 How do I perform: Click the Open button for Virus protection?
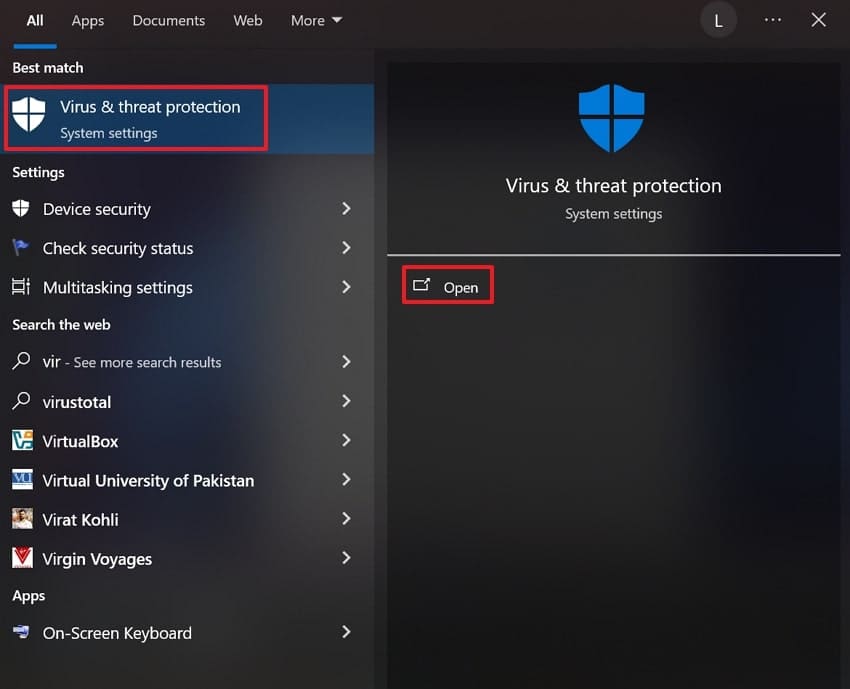tap(447, 285)
